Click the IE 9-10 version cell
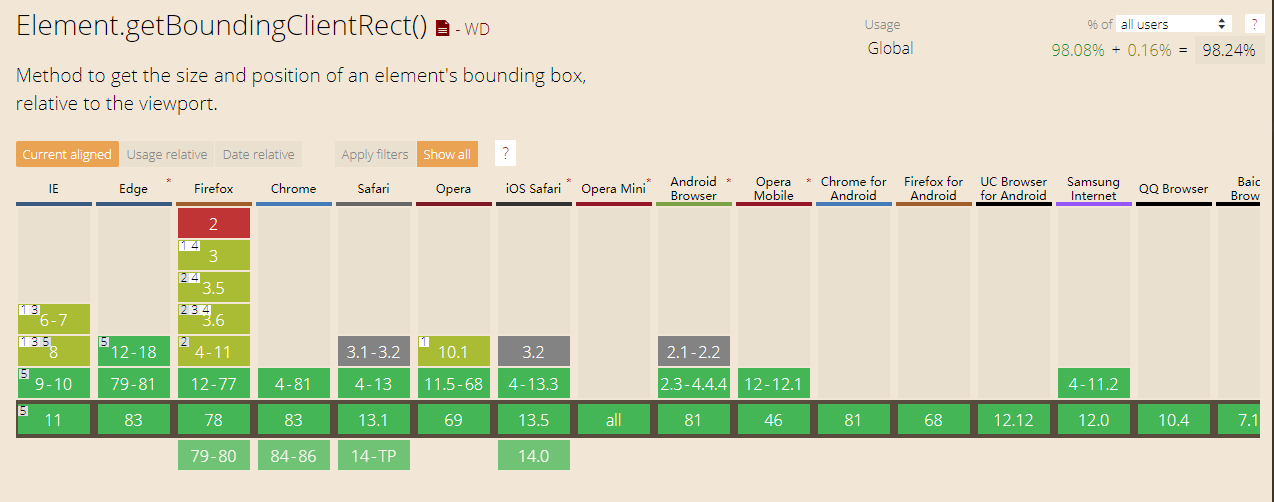This screenshot has width=1274, height=502. [53, 383]
